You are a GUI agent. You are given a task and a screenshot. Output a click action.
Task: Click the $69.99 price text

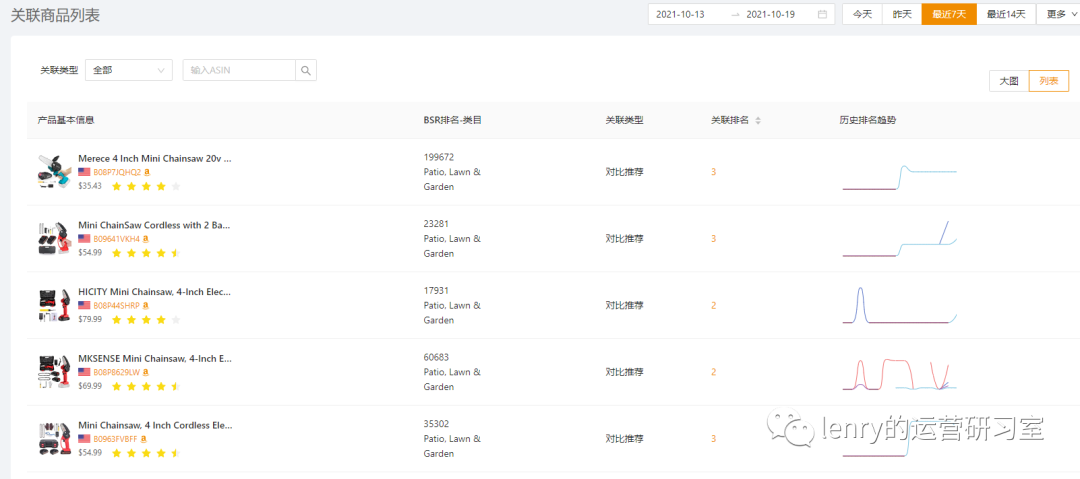tap(90, 387)
